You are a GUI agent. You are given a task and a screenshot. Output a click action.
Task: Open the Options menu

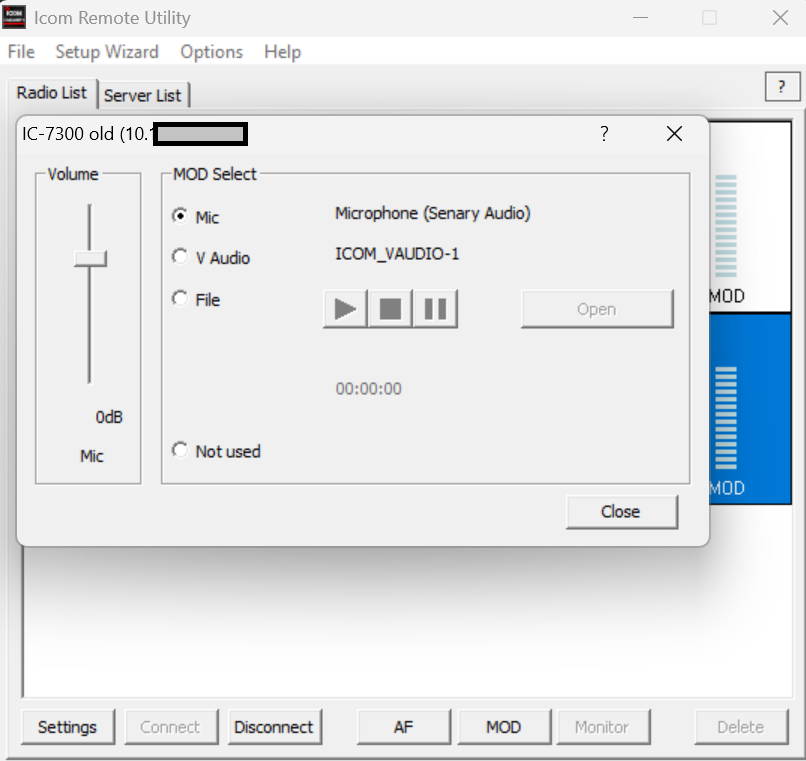coord(211,52)
